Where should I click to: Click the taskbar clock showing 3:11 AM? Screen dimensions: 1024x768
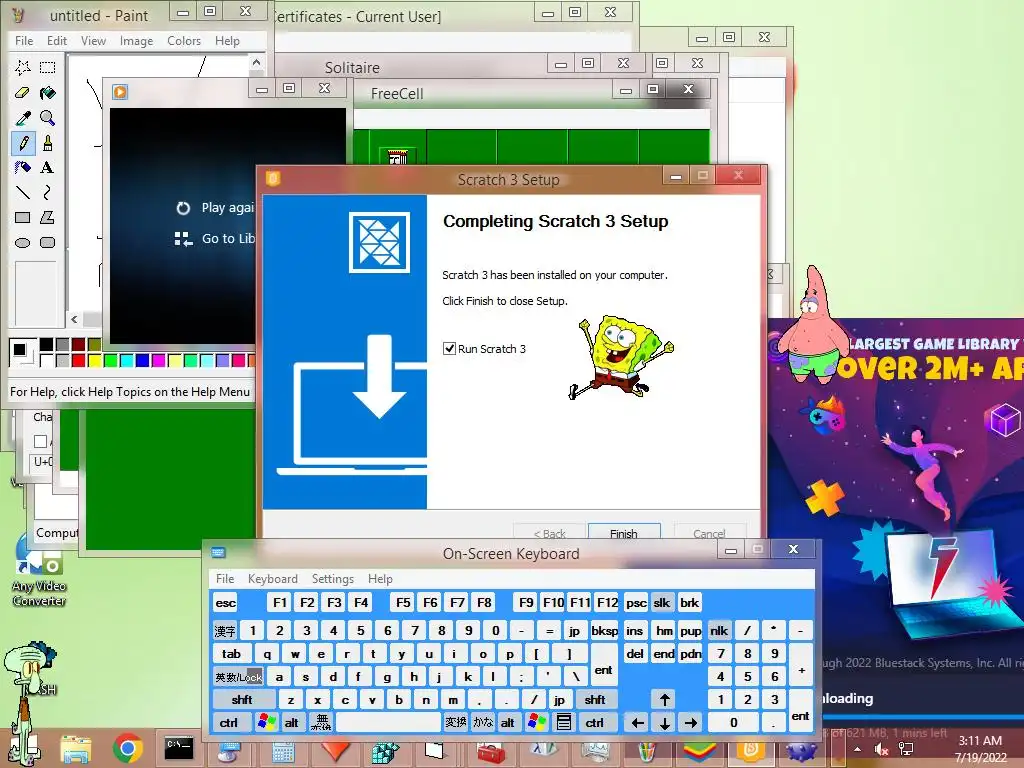[980, 749]
